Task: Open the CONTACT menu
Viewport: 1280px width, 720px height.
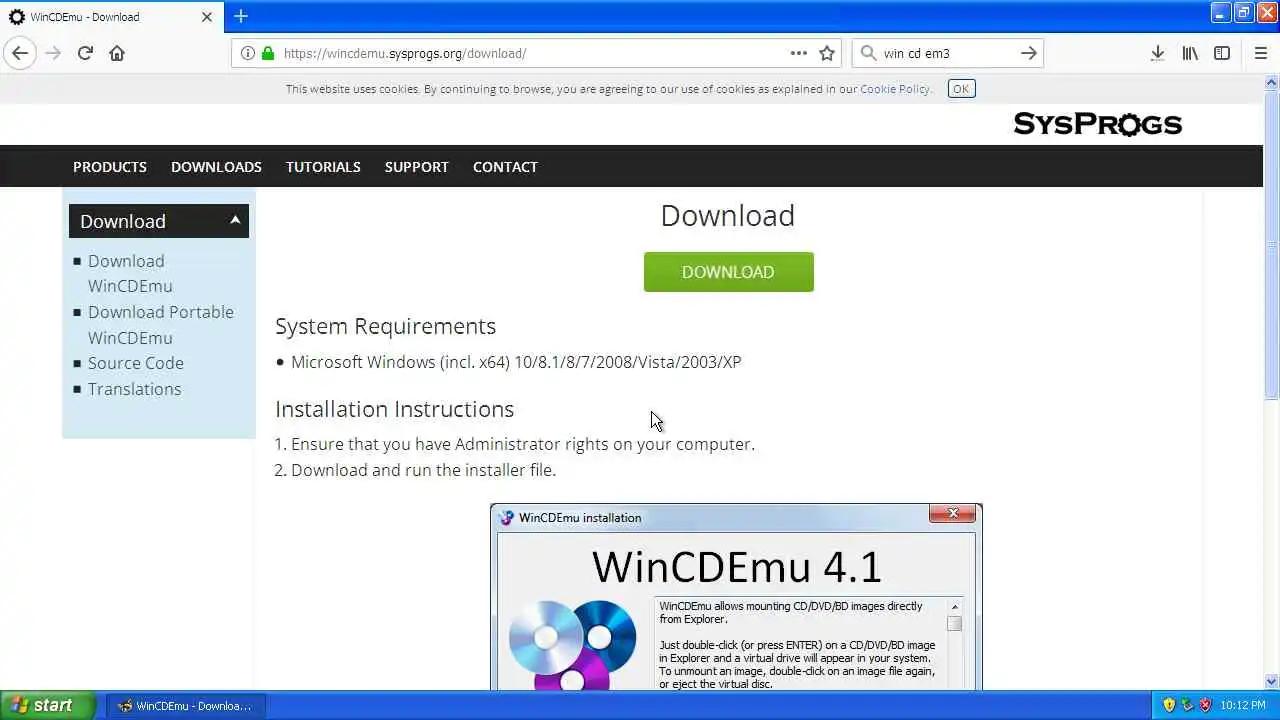Action: click(505, 167)
